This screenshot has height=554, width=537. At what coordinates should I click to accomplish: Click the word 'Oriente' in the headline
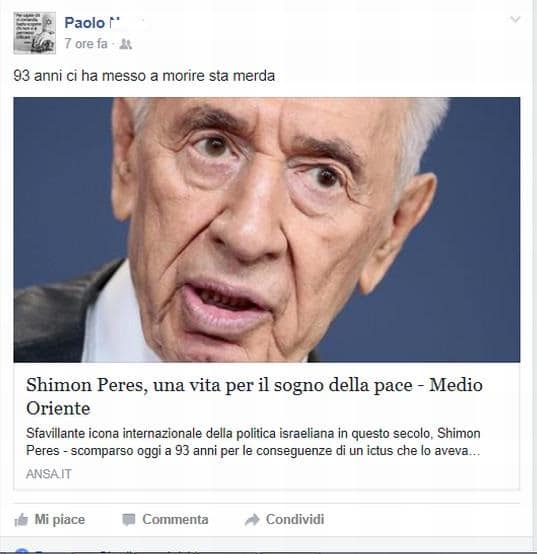(x=58, y=408)
